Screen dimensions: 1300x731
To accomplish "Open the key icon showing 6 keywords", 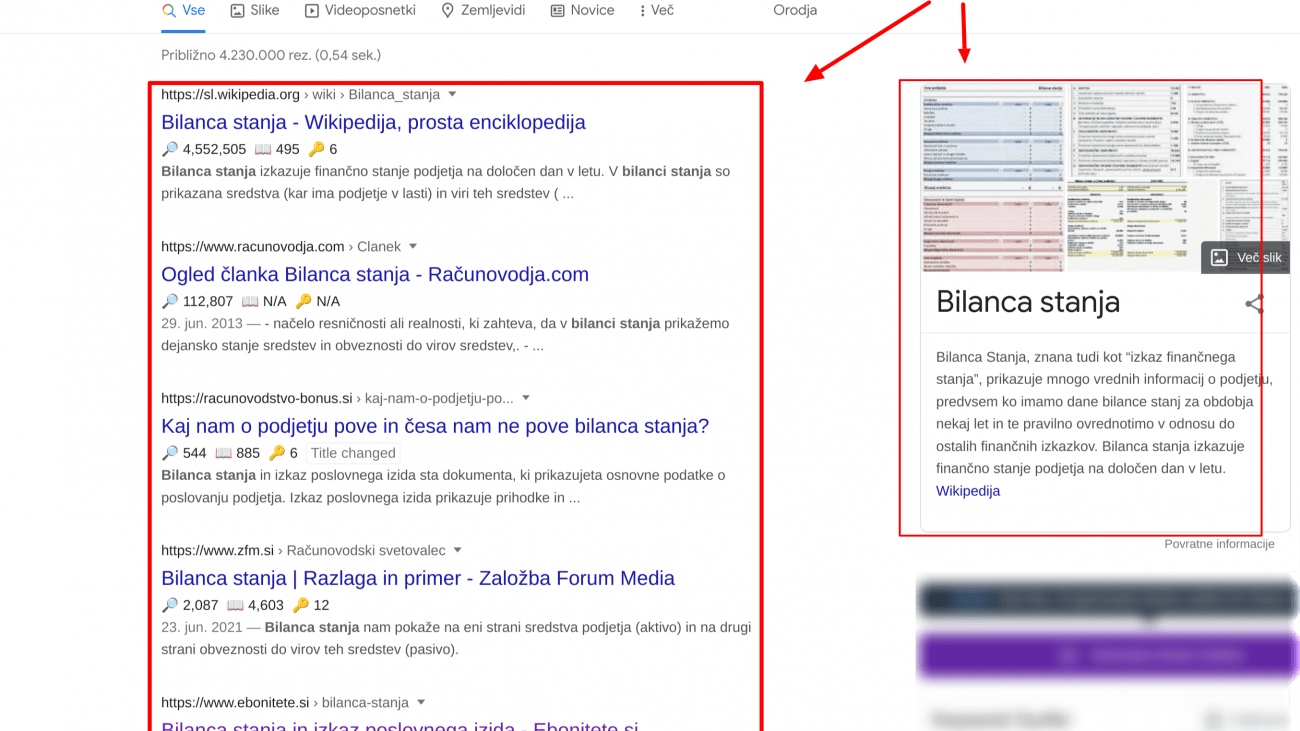I will click(316, 148).
